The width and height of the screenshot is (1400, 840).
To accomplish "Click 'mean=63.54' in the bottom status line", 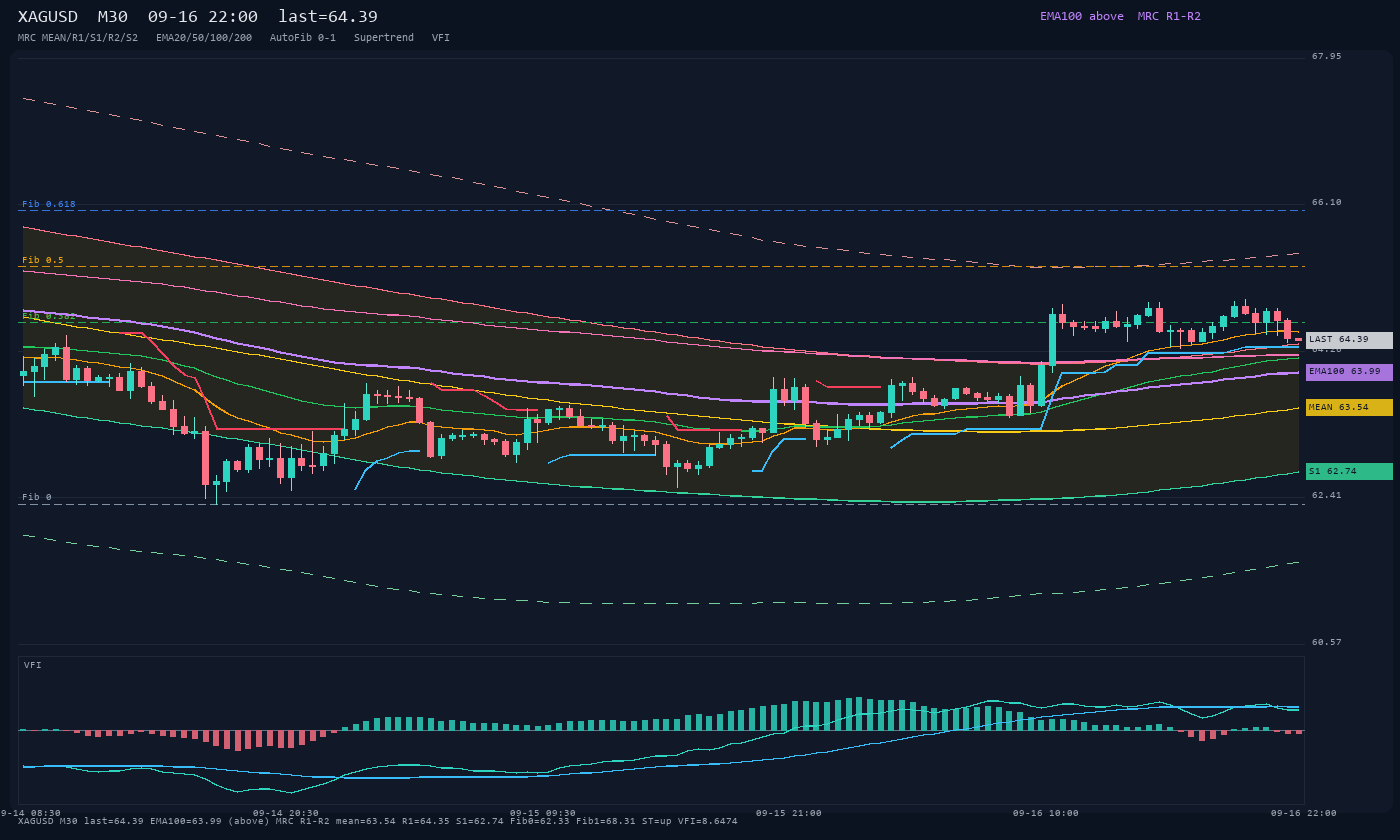I will point(365,822).
